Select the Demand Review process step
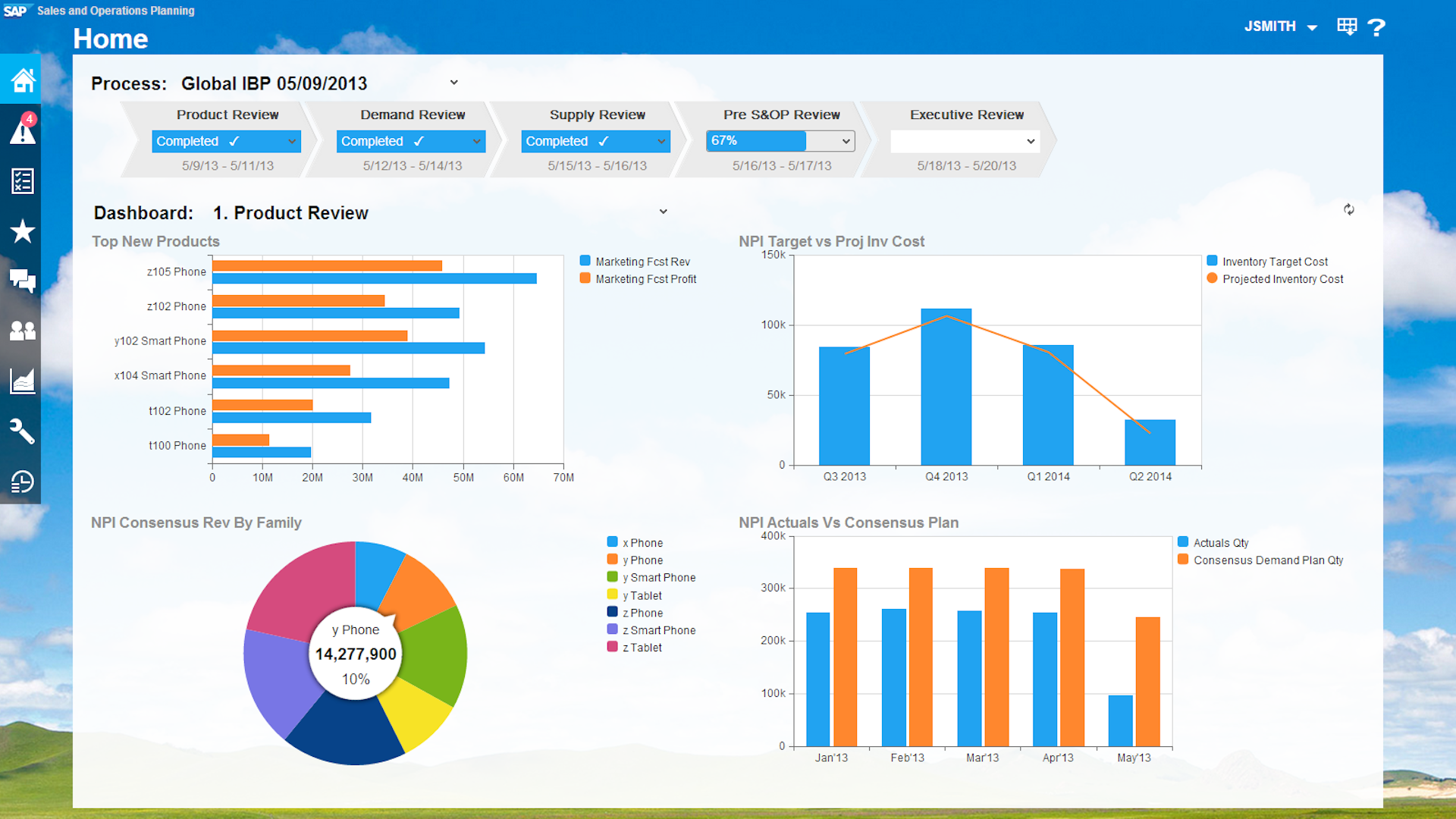Screen dimensions: 1456x819 pyautogui.click(x=413, y=115)
